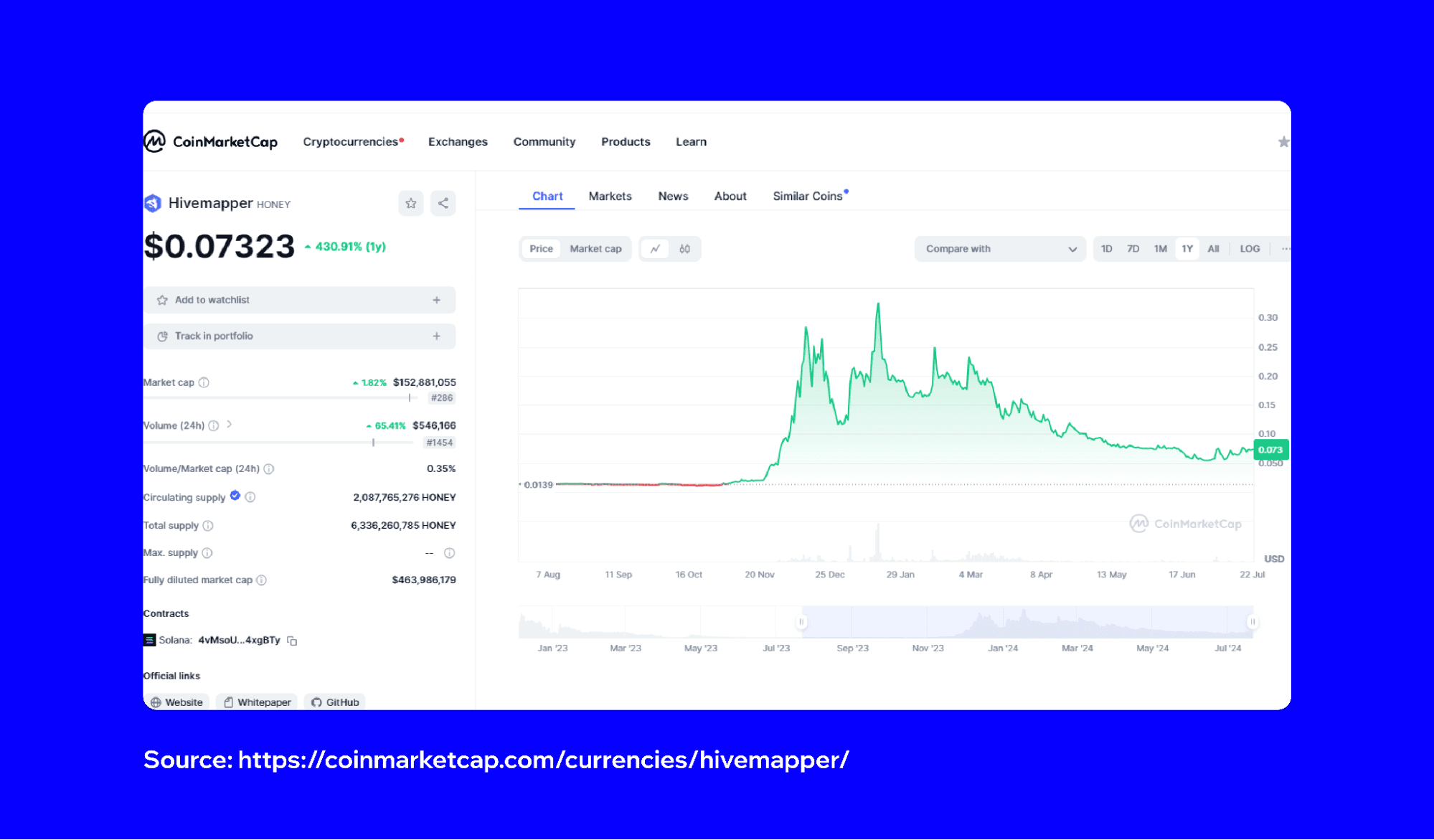Switch to the Markets tab
The height and width of the screenshot is (840, 1434).
(610, 196)
